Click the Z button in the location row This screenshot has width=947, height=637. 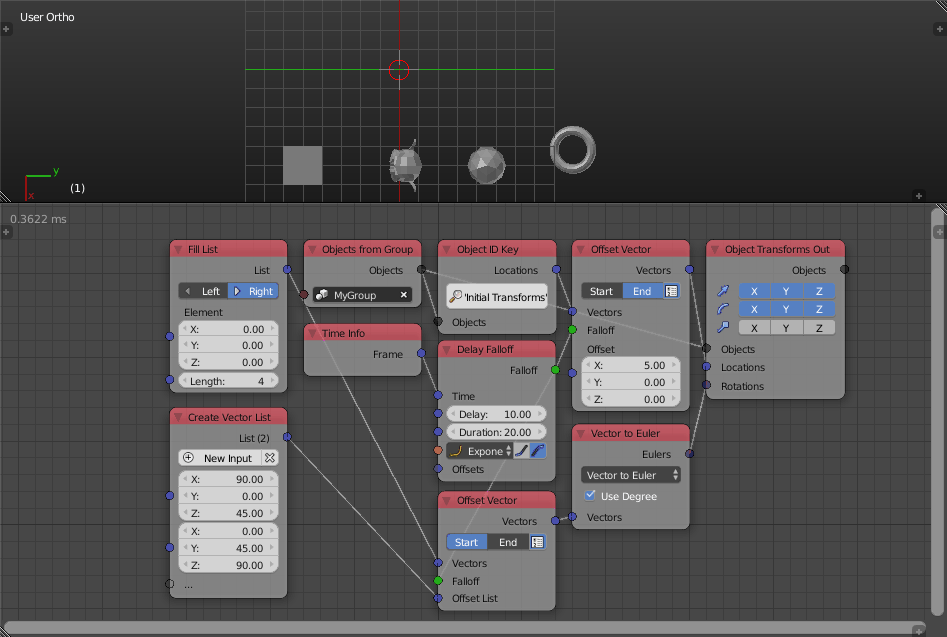click(819, 290)
